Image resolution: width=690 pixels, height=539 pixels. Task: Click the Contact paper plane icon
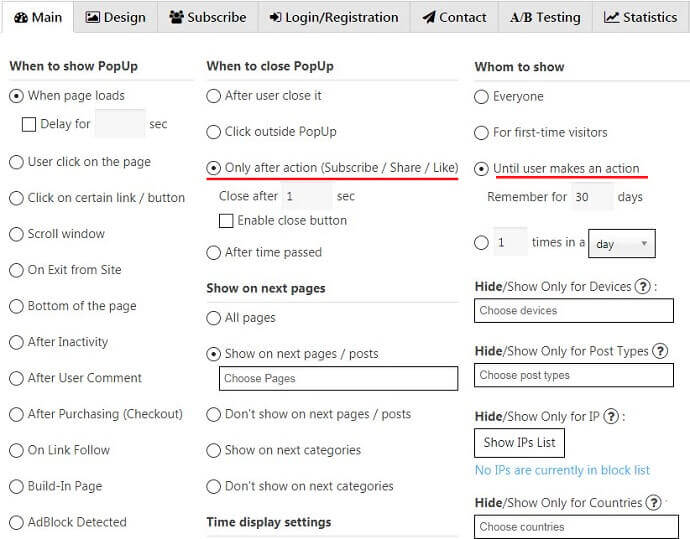click(x=429, y=17)
